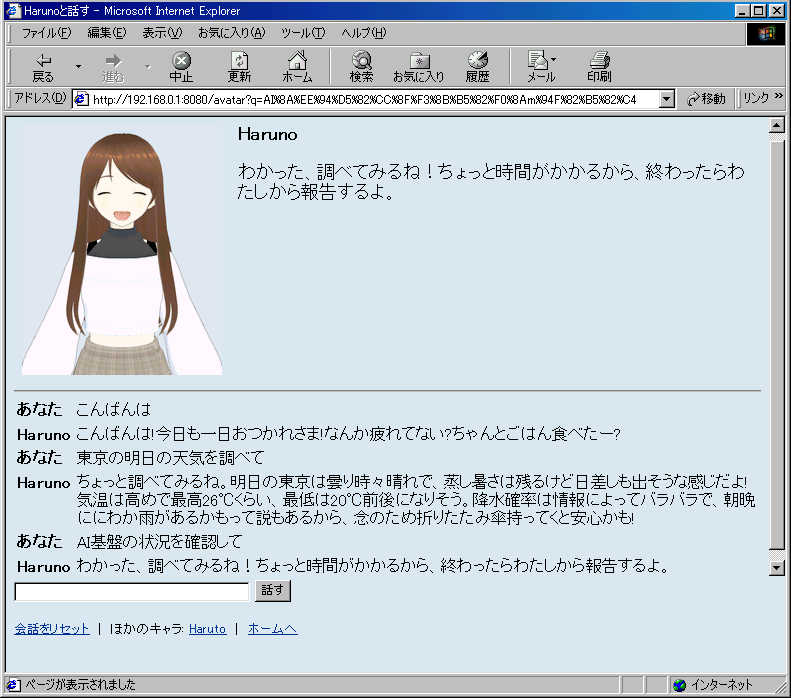This screenshot has width=791, height=698.
Task: Click the Windows logo throbber icon
Action: (766, 34)
